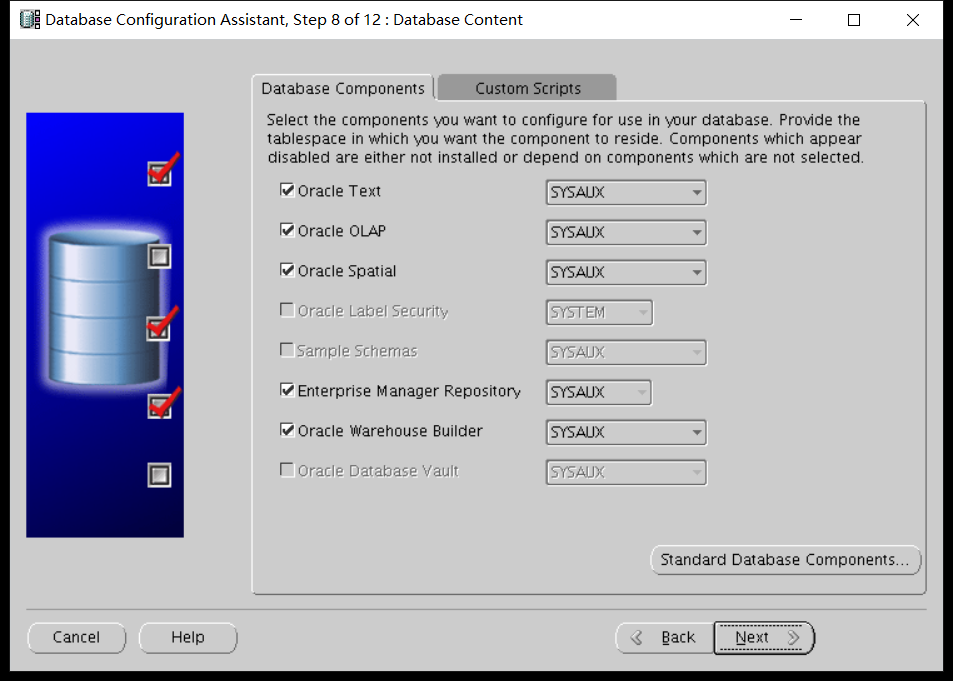
Task: Open the Oracle Spatial tablespace dropdown
Action: [626, 272]
